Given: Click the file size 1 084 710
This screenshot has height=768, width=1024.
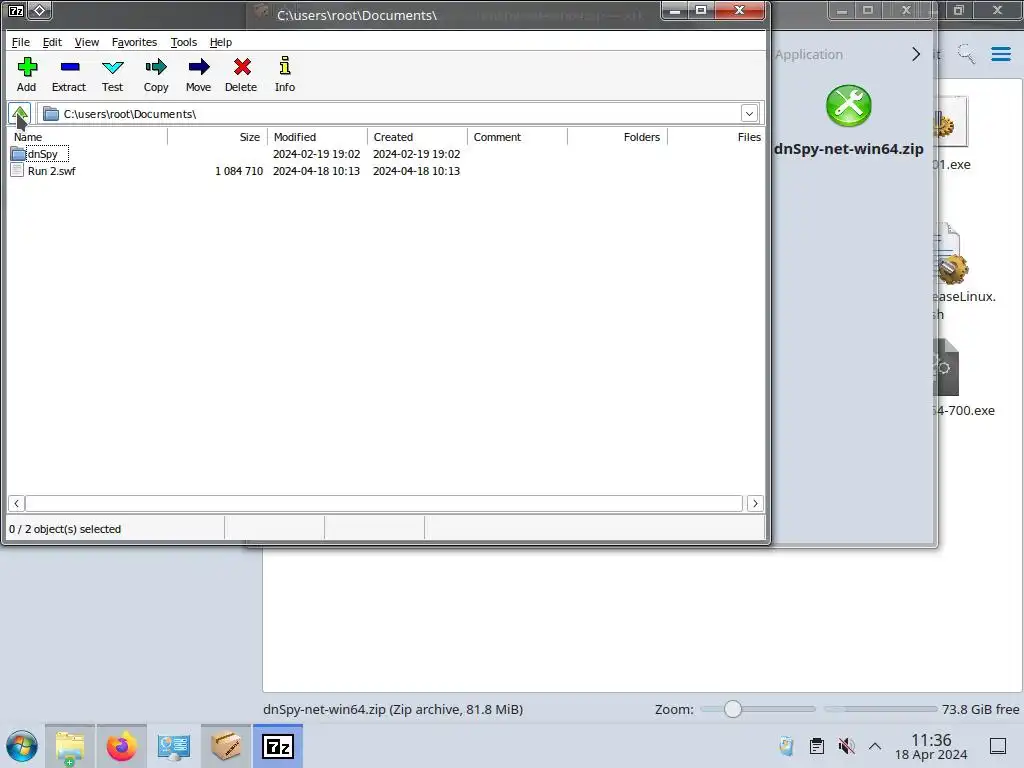Looking at the screenshot, I should (x=239, y=171).
